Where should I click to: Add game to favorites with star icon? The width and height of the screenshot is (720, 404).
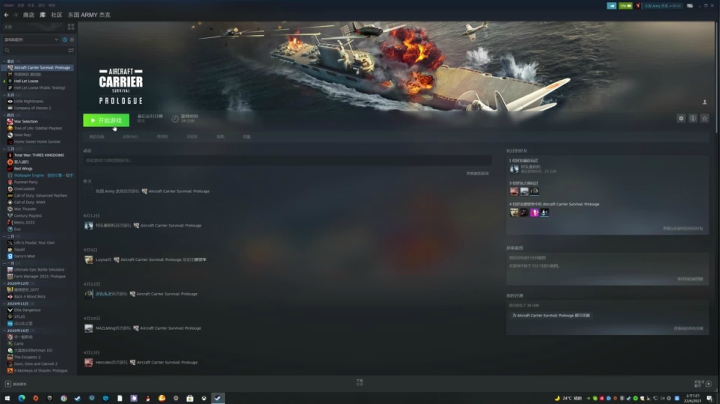pyautogui.click(x=705, y=118)
